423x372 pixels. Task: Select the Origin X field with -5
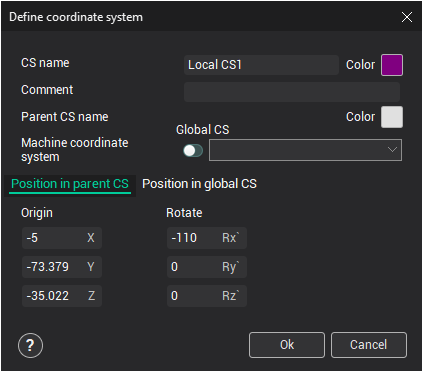coord(62,238)
